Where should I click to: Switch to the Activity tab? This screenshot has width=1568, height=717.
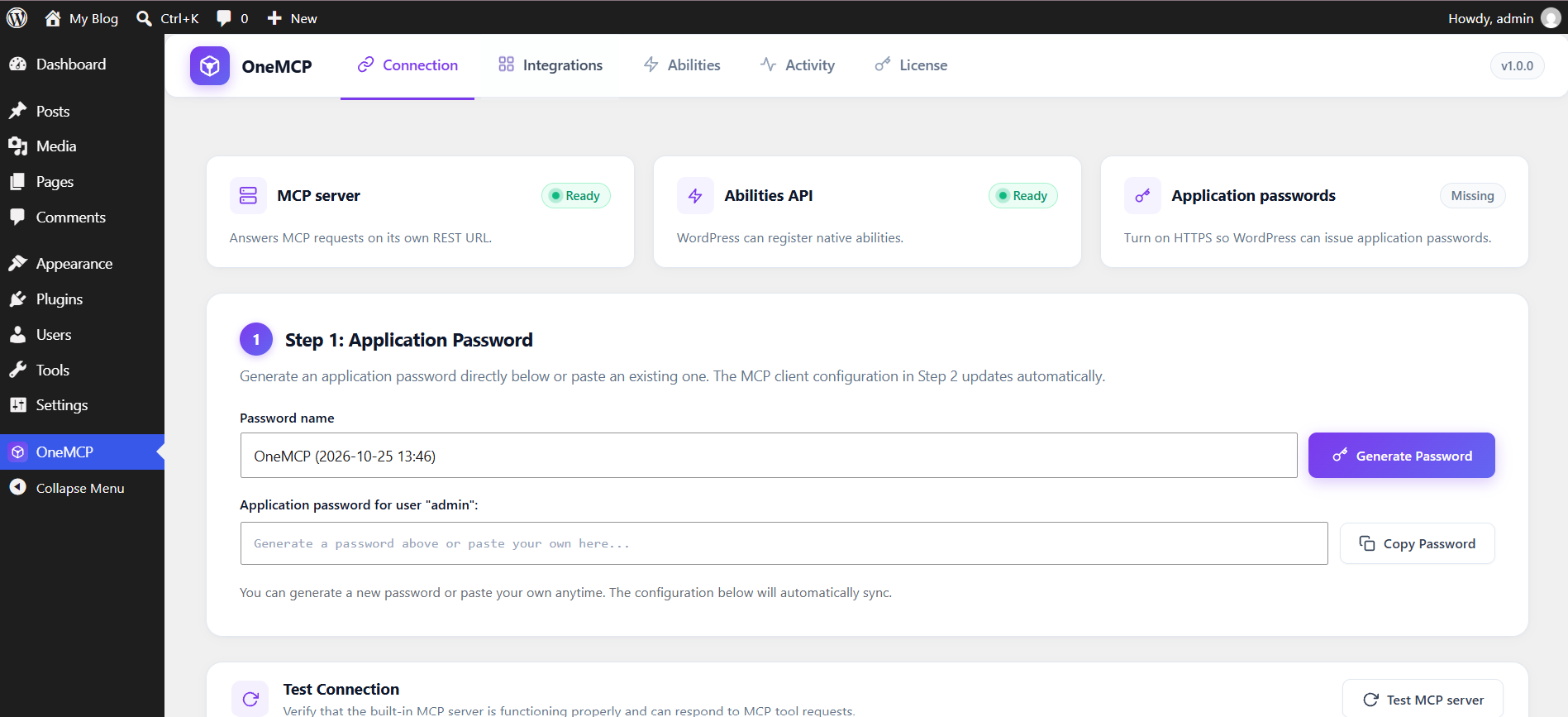coord(798,65)
